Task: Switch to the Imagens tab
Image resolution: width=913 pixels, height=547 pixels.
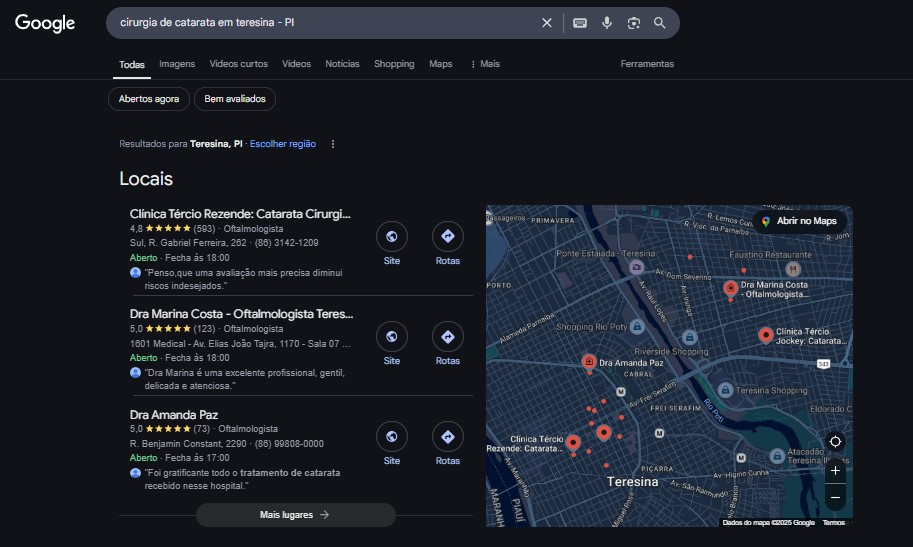Action: pos(177,64)
